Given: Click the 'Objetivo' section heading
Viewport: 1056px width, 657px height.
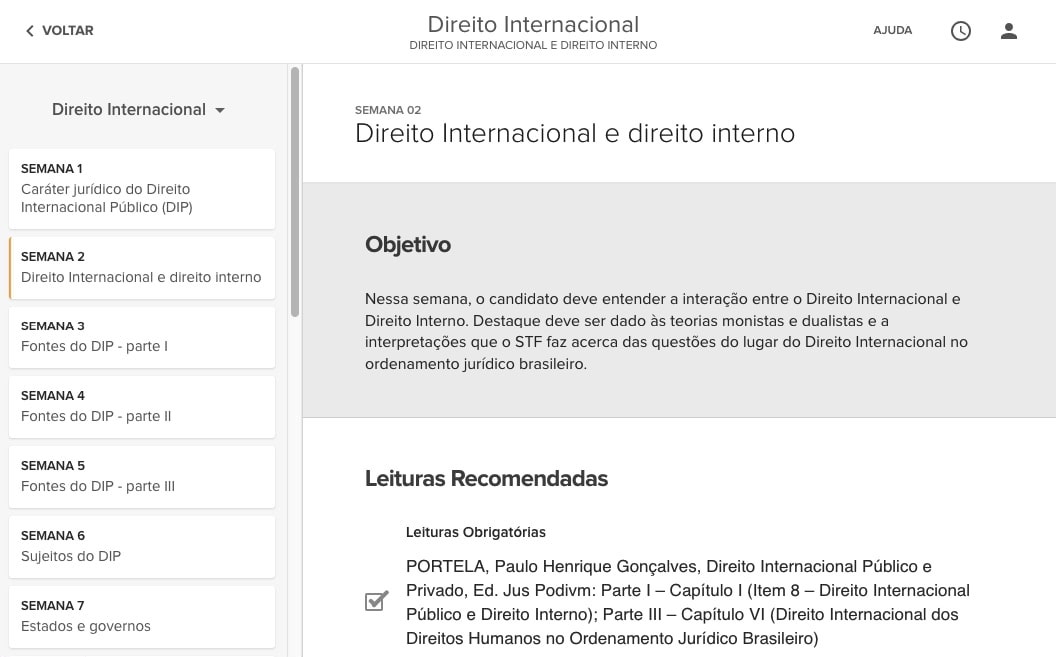Looking at the screenshot, I should tap(407, 244).
